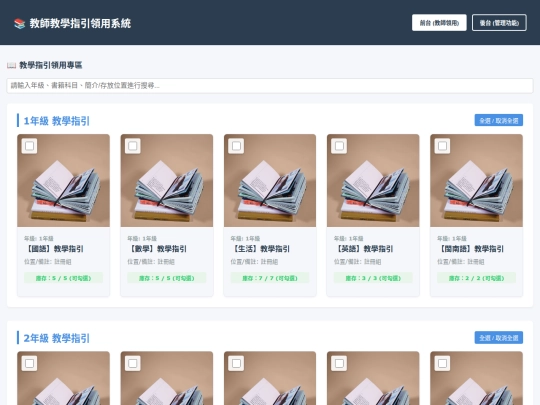Click the 【國語】教學指引 title
Screen dimensions: 540x405
(x=54, y=249)
